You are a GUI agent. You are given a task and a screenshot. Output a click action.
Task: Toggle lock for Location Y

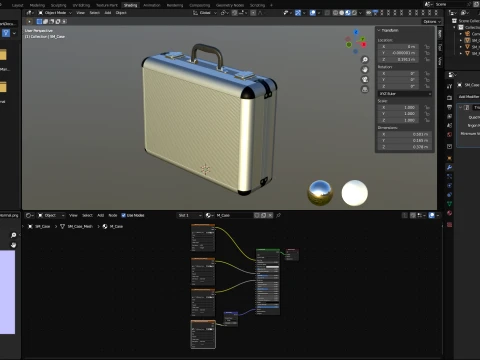pos(427,53)
